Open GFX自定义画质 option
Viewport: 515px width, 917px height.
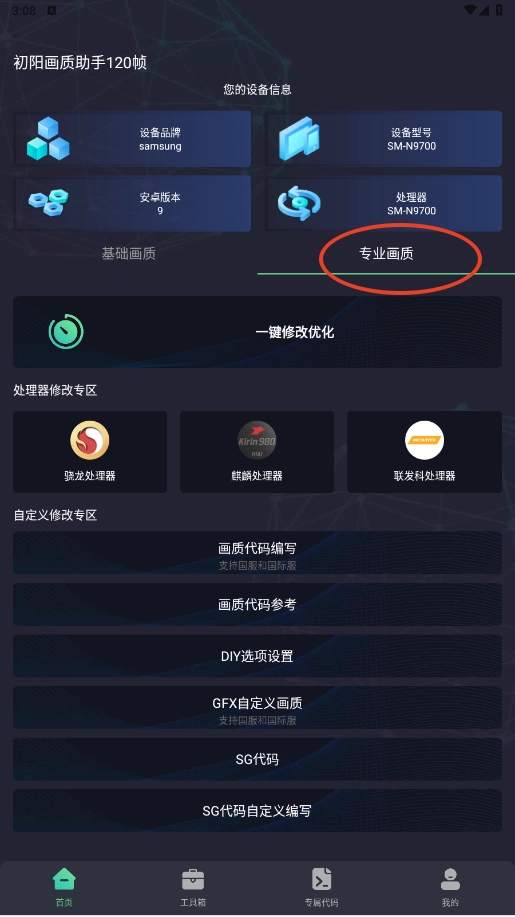point(257,708)
